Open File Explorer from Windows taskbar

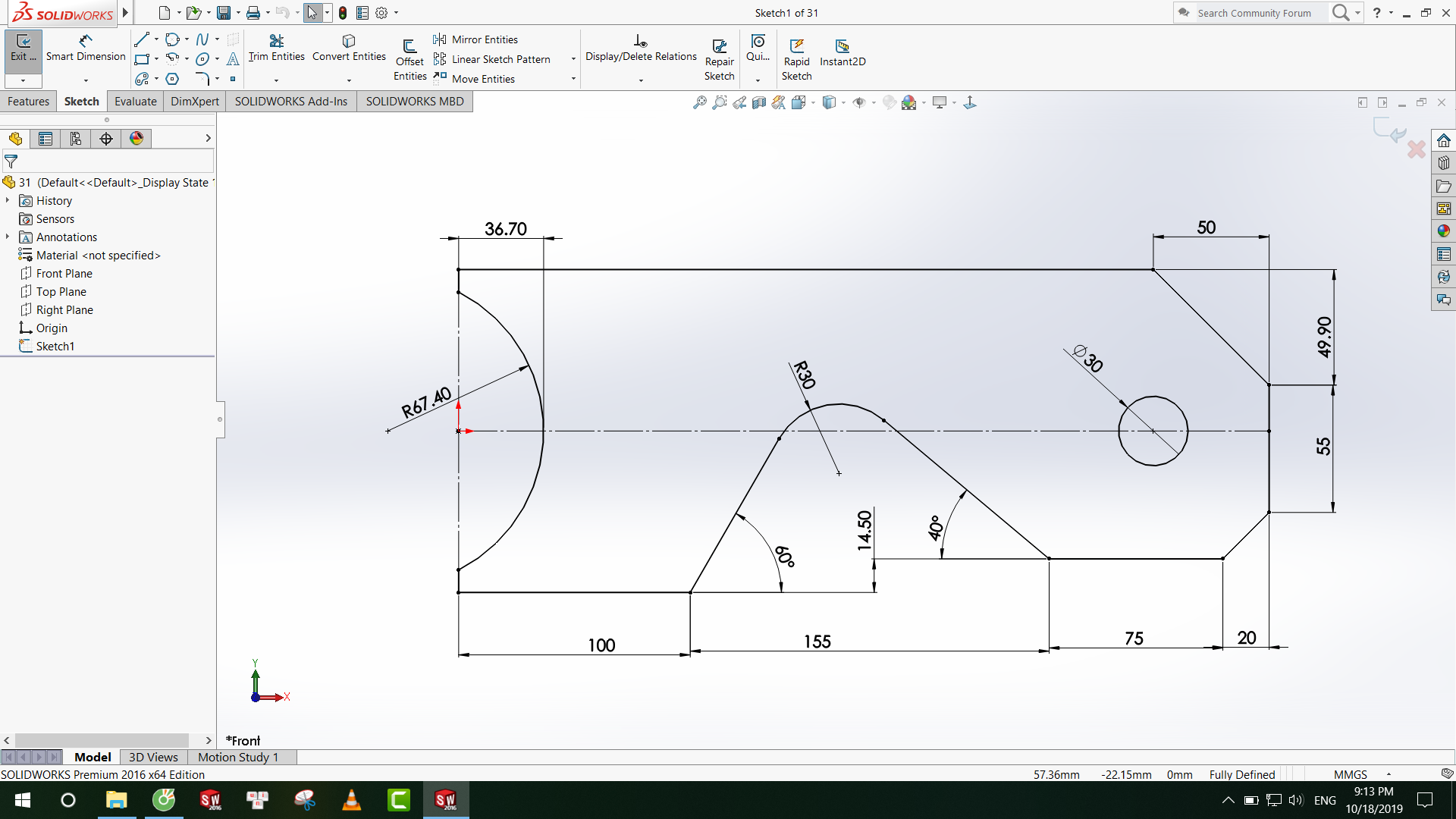pos(116,800)
